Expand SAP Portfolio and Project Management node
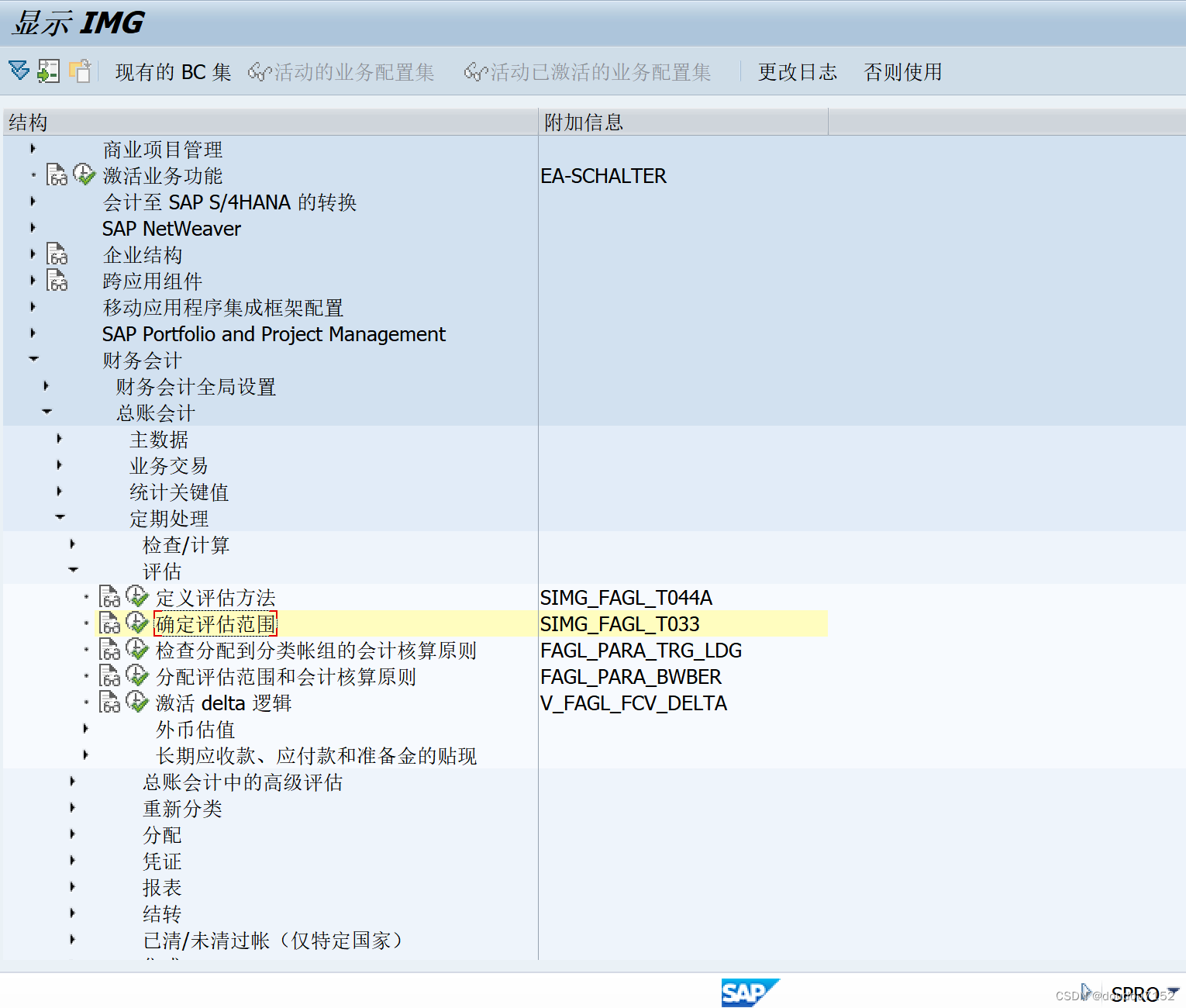The height and width of the screenshot is (1008, 1186). (x=33, y=333)
